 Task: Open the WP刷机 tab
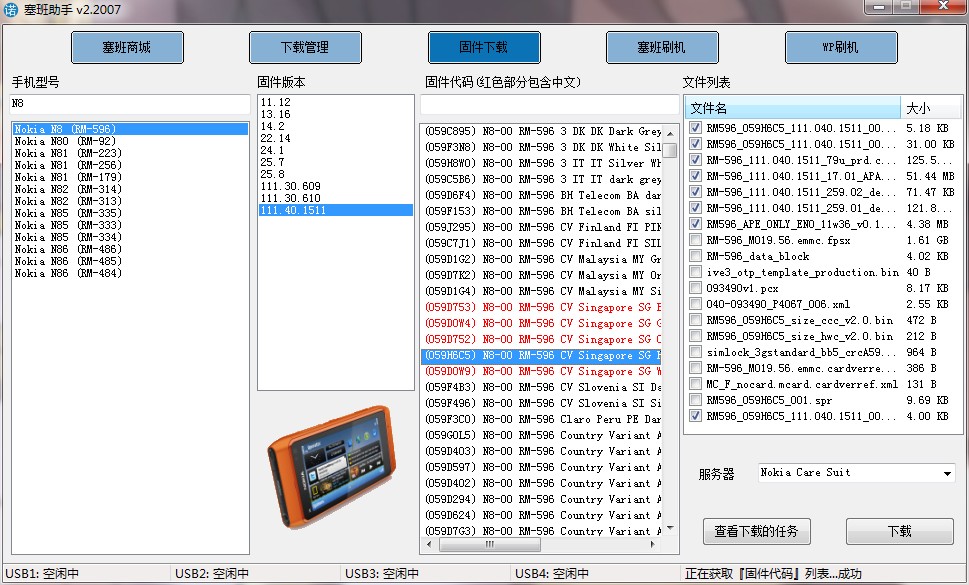click(840, 48)
